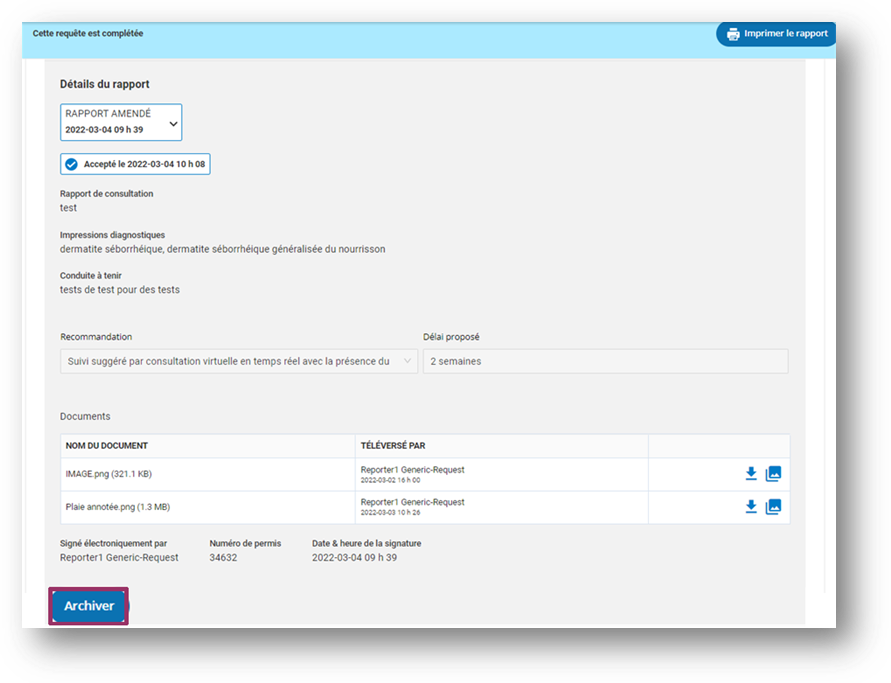891x683 pixels.
Task: Click the printer icon in Imprimer le rapport
Action: click(x=733, y=34)
